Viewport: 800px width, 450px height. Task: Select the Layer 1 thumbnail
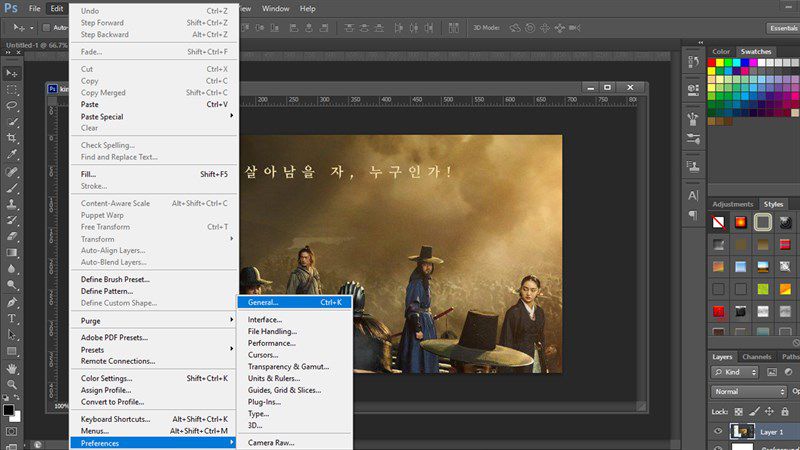[x=742, y=432]
